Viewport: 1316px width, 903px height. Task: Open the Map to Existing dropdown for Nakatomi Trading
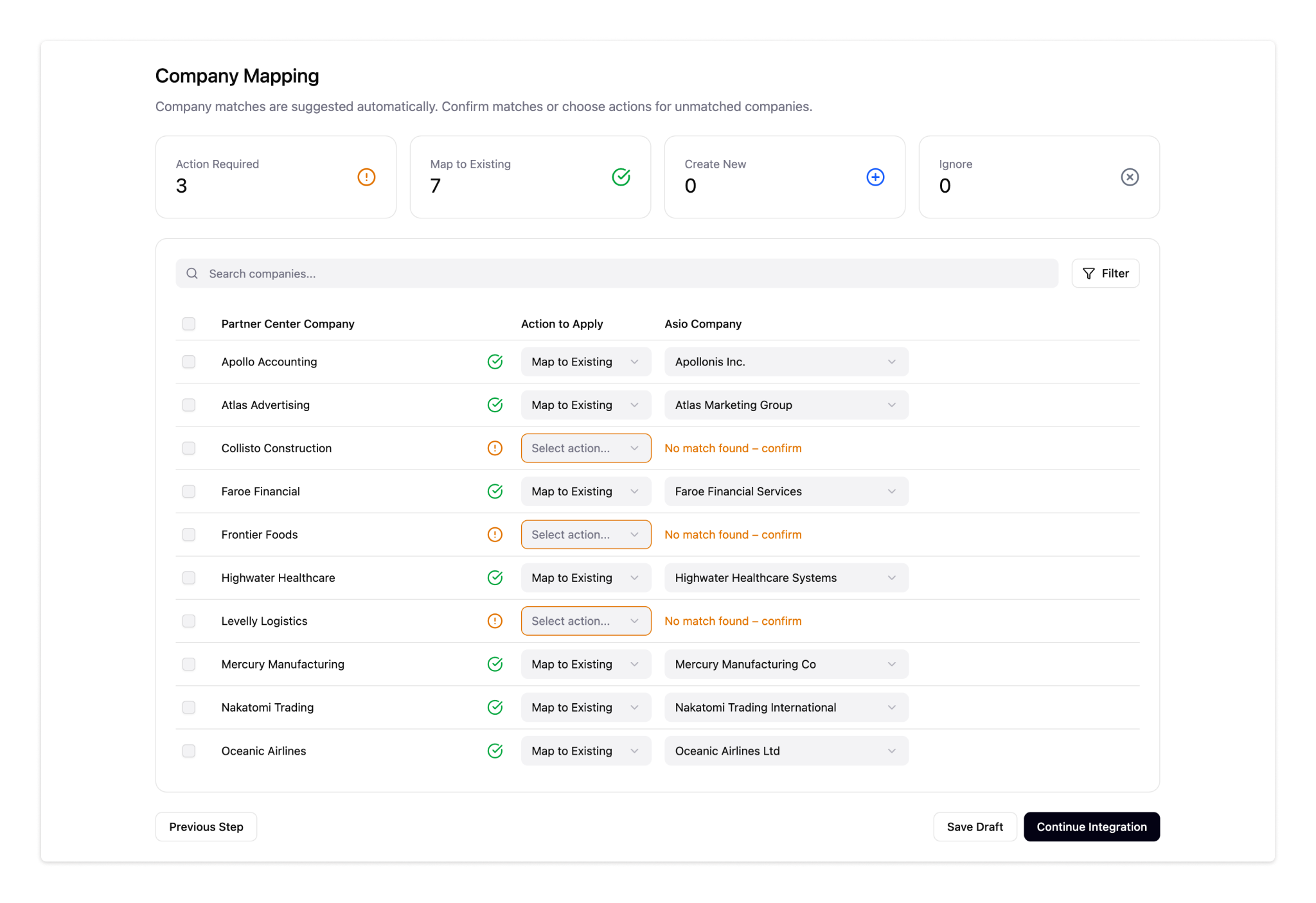click(x=585, y=707)
